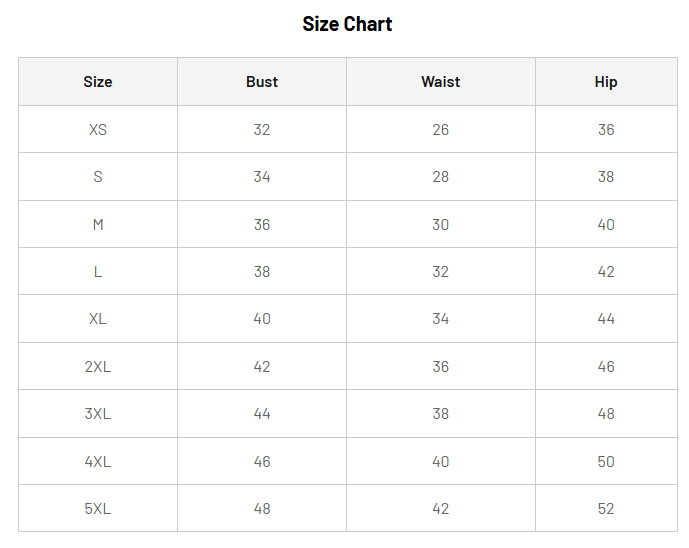
Task: Click the hip value for size 5XL
Action: [x=606, y=509]
